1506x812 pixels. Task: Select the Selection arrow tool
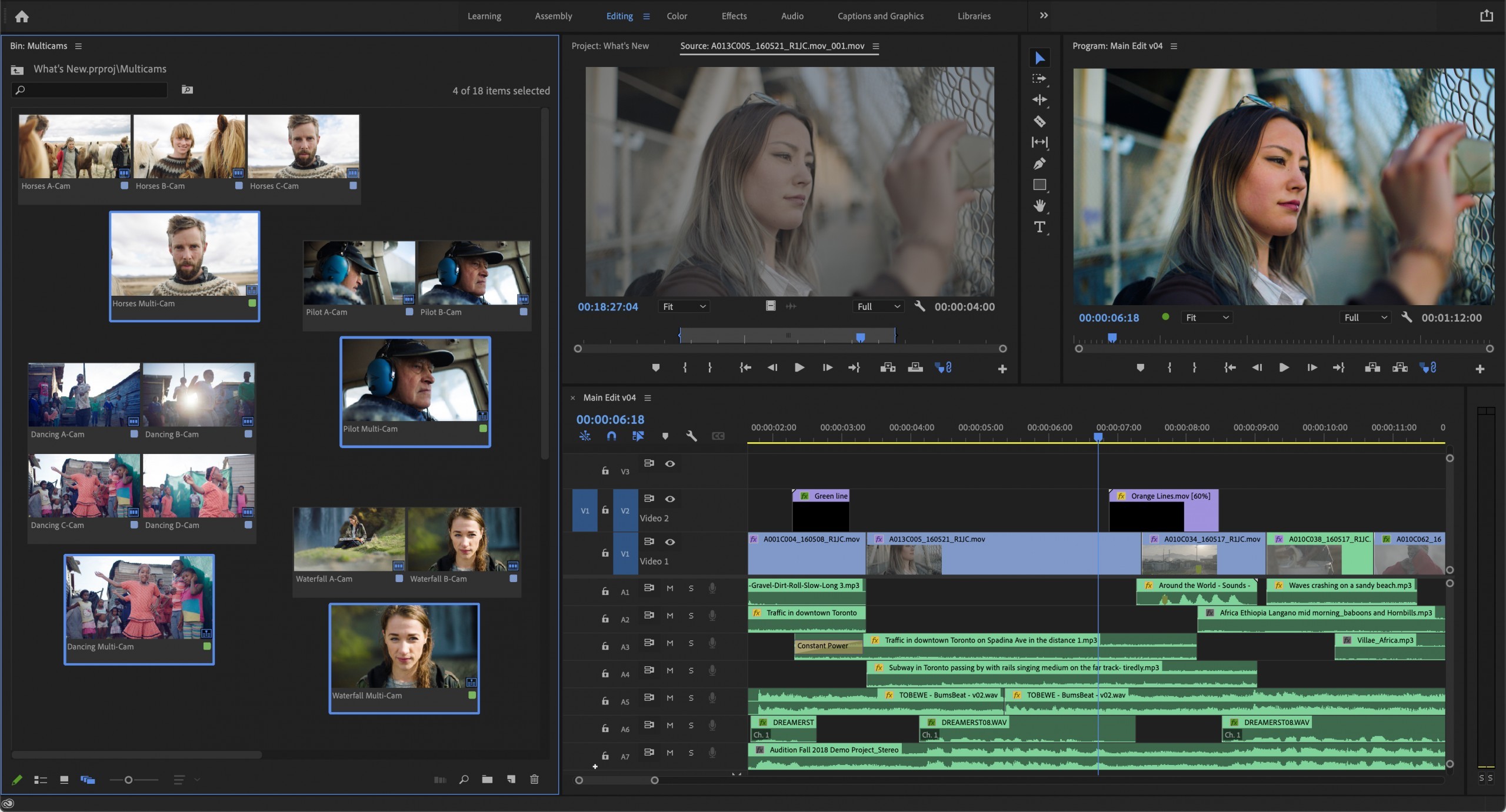1039,58
